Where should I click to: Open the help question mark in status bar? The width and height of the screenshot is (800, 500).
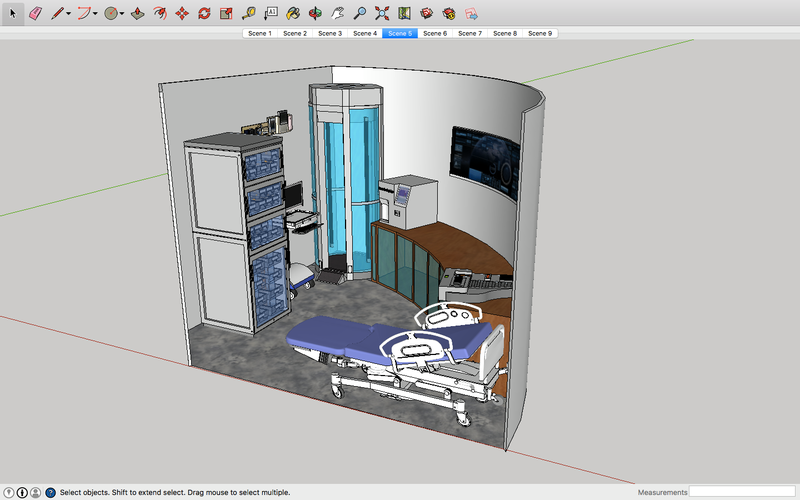[50, 492]
